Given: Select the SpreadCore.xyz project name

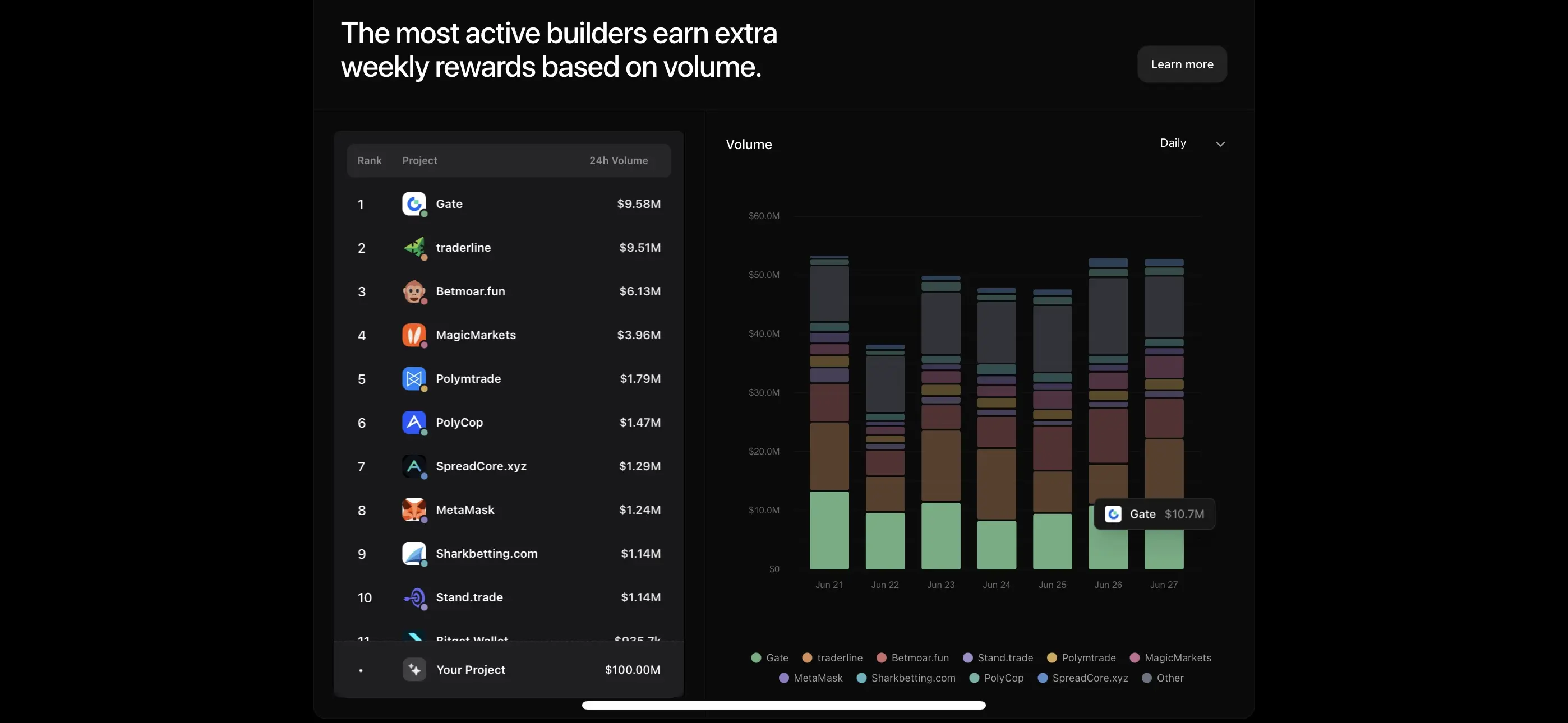Looking at the screenshot, I should tap(482, 466).
